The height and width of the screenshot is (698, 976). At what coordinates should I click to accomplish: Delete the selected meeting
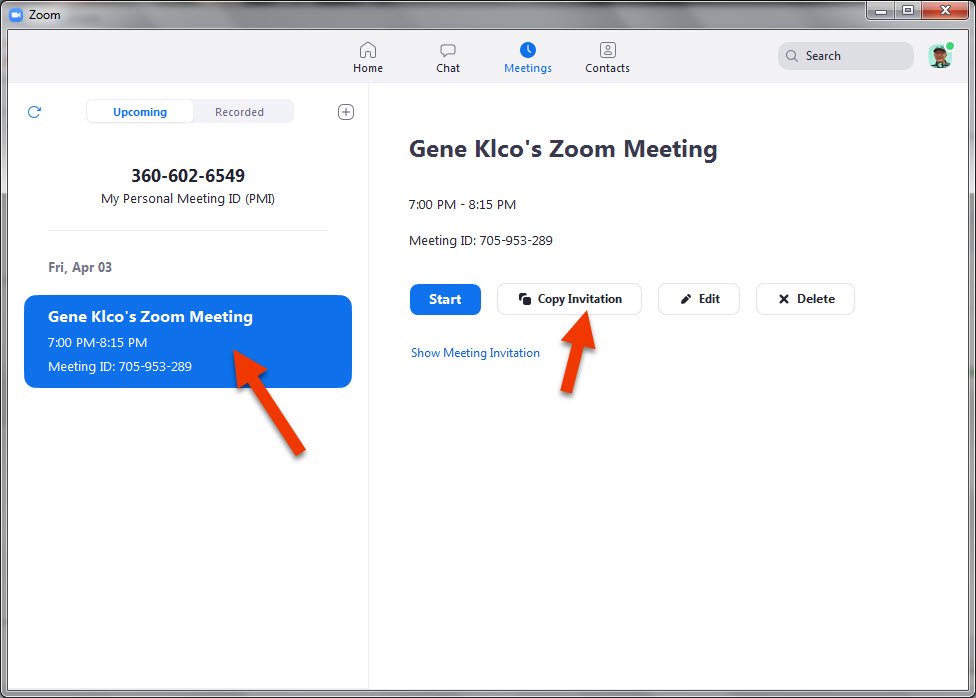point(805,299)
